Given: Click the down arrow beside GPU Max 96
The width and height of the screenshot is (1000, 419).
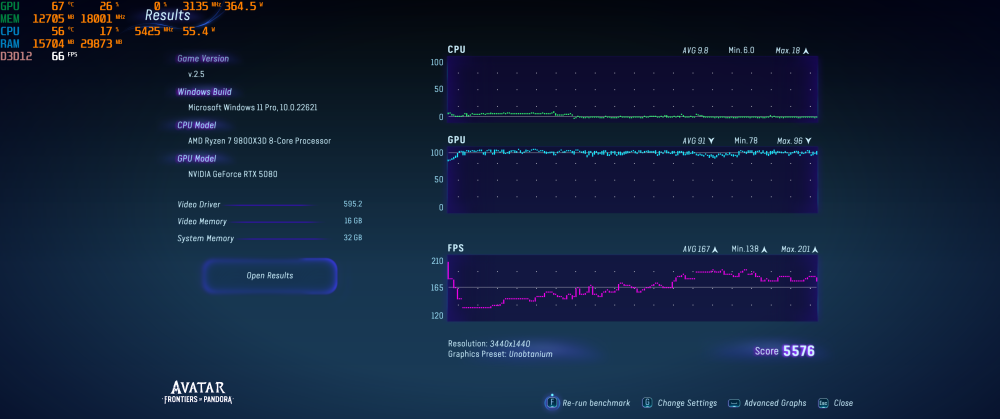Looking at the screenshot, I should [x=808, y=141].
